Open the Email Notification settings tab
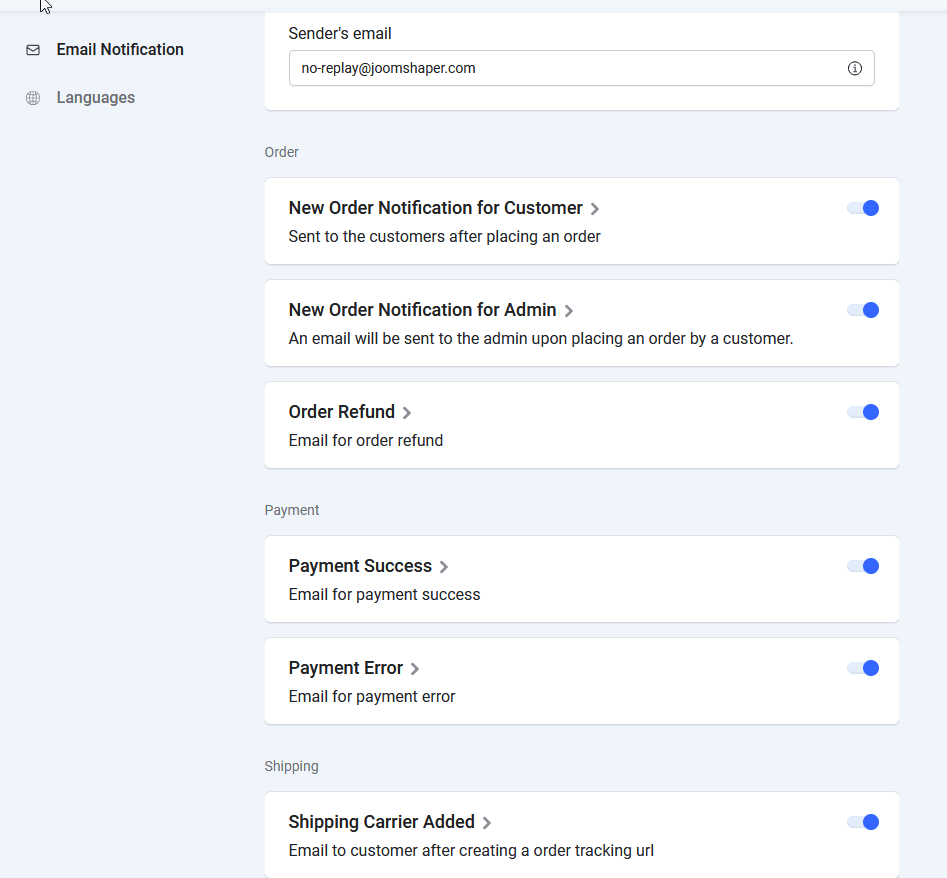947x878 pixels. point(119,50)
